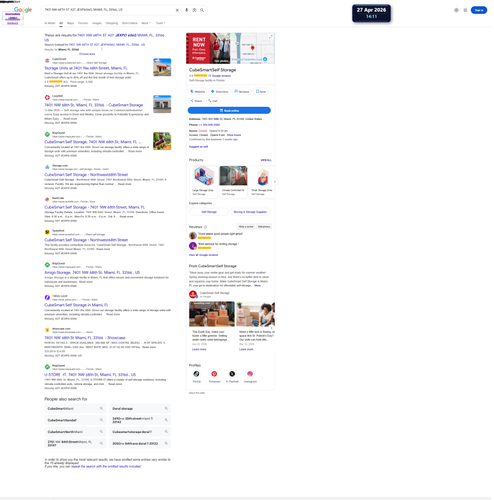Switch to AI Mode tab
Viewport: 494px width, 500px height.
coord(50,23)
